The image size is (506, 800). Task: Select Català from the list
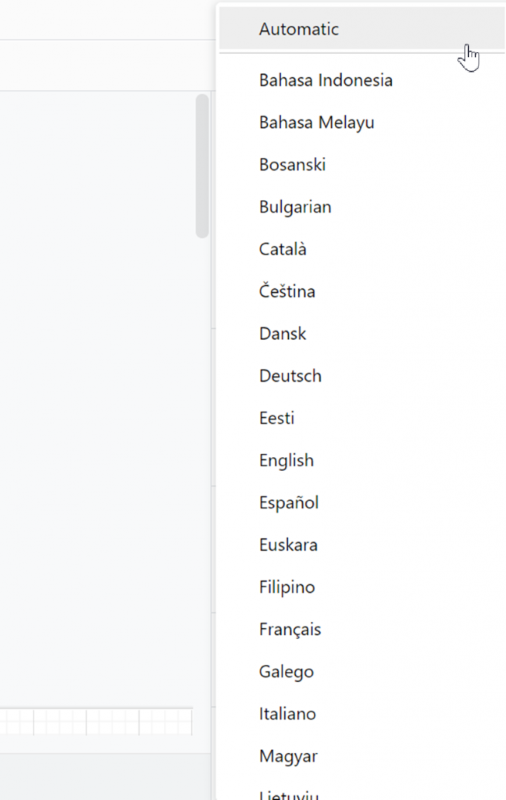click(x=362, y=249)
